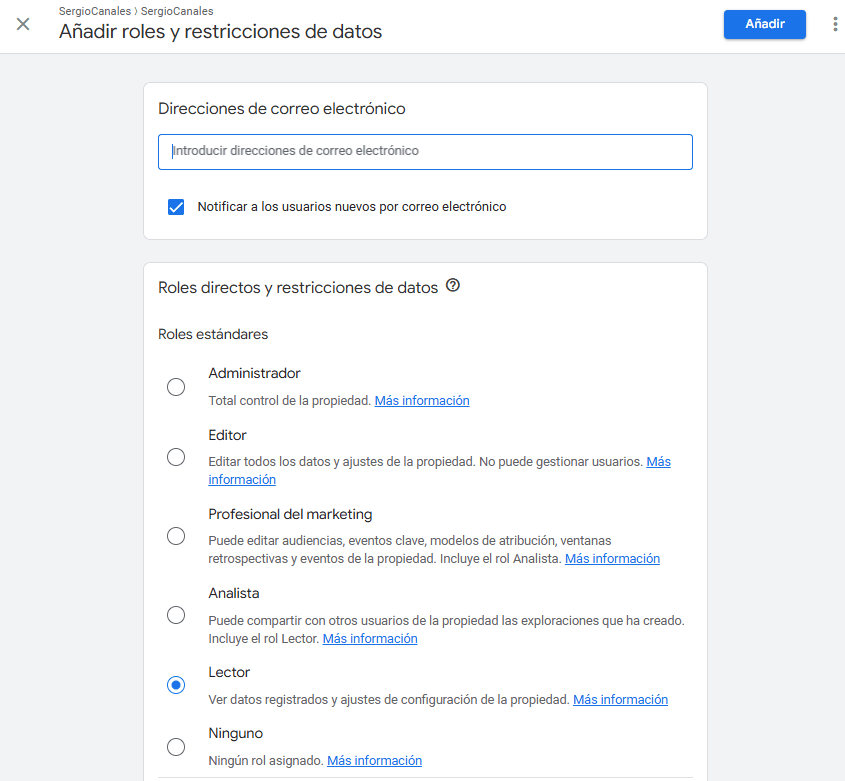
Task: Choose Profesional del marketing radio button
Action: [176, 536]
